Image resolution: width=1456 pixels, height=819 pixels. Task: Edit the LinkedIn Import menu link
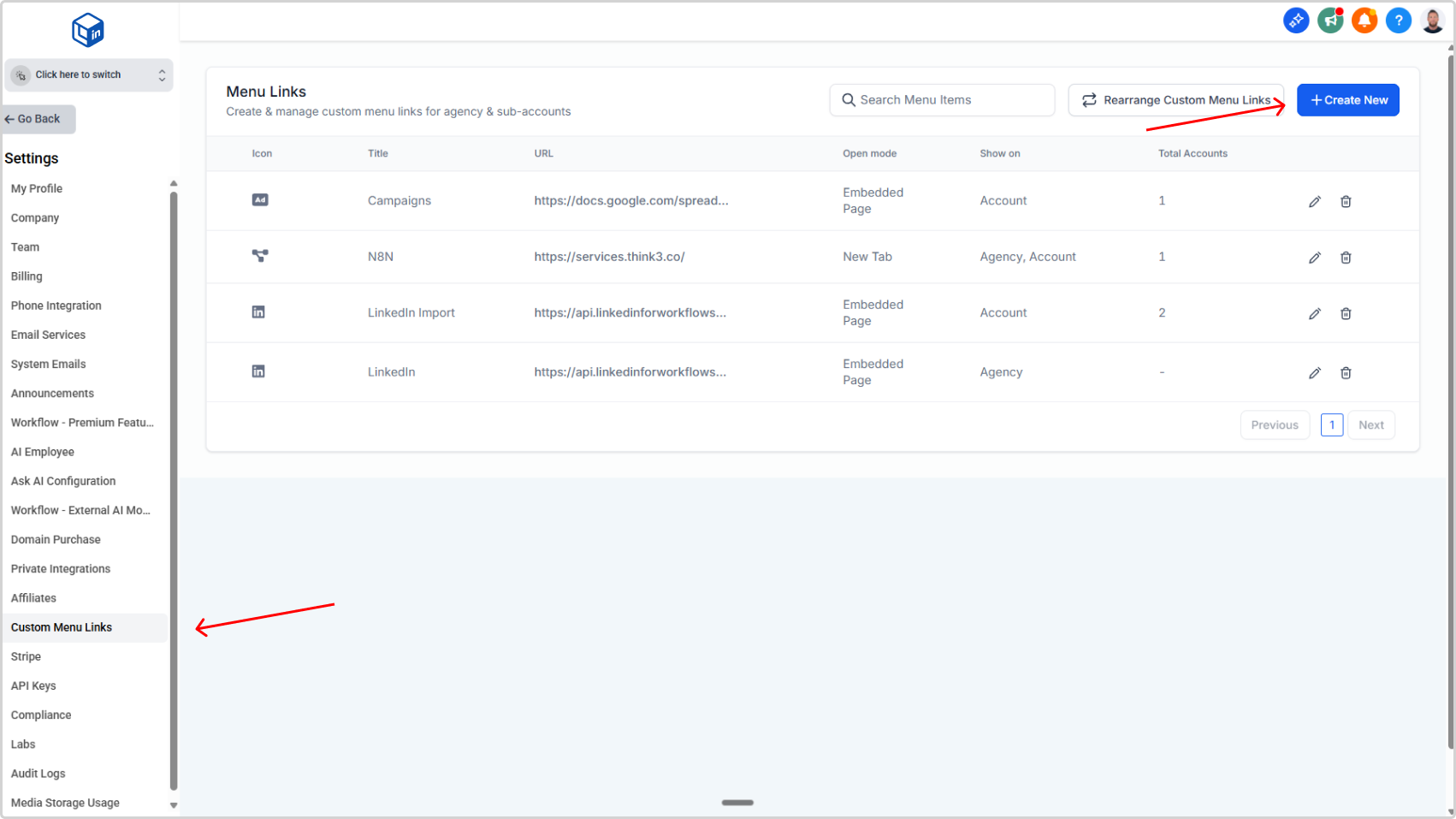[1314, 314]
